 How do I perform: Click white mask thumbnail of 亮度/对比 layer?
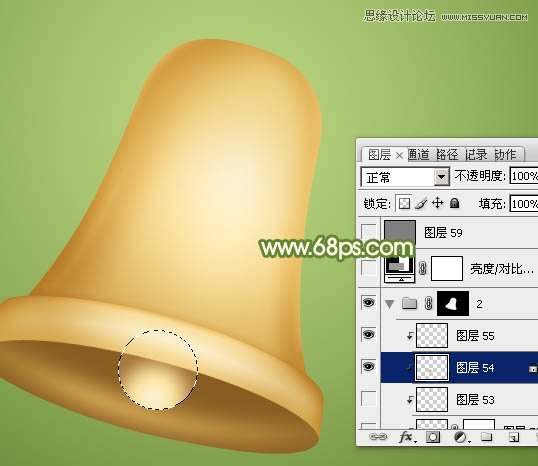click(447, 268)
